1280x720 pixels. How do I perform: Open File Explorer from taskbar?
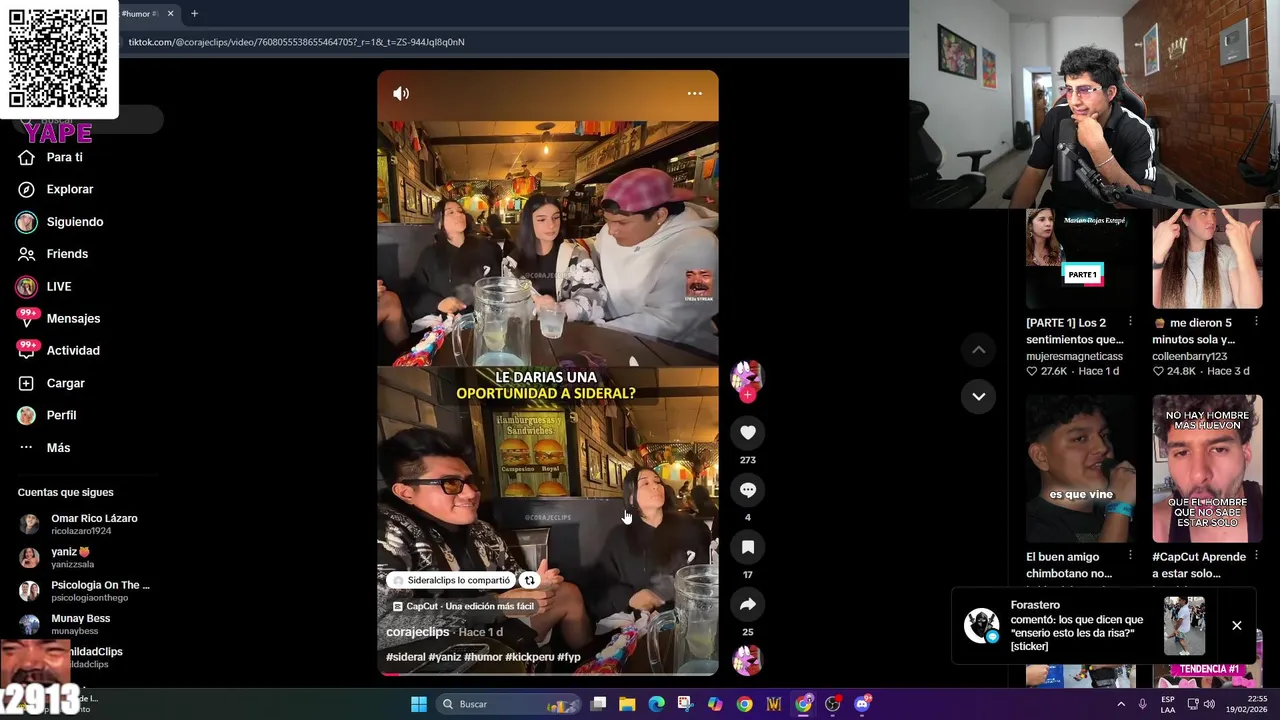point(627,704)
